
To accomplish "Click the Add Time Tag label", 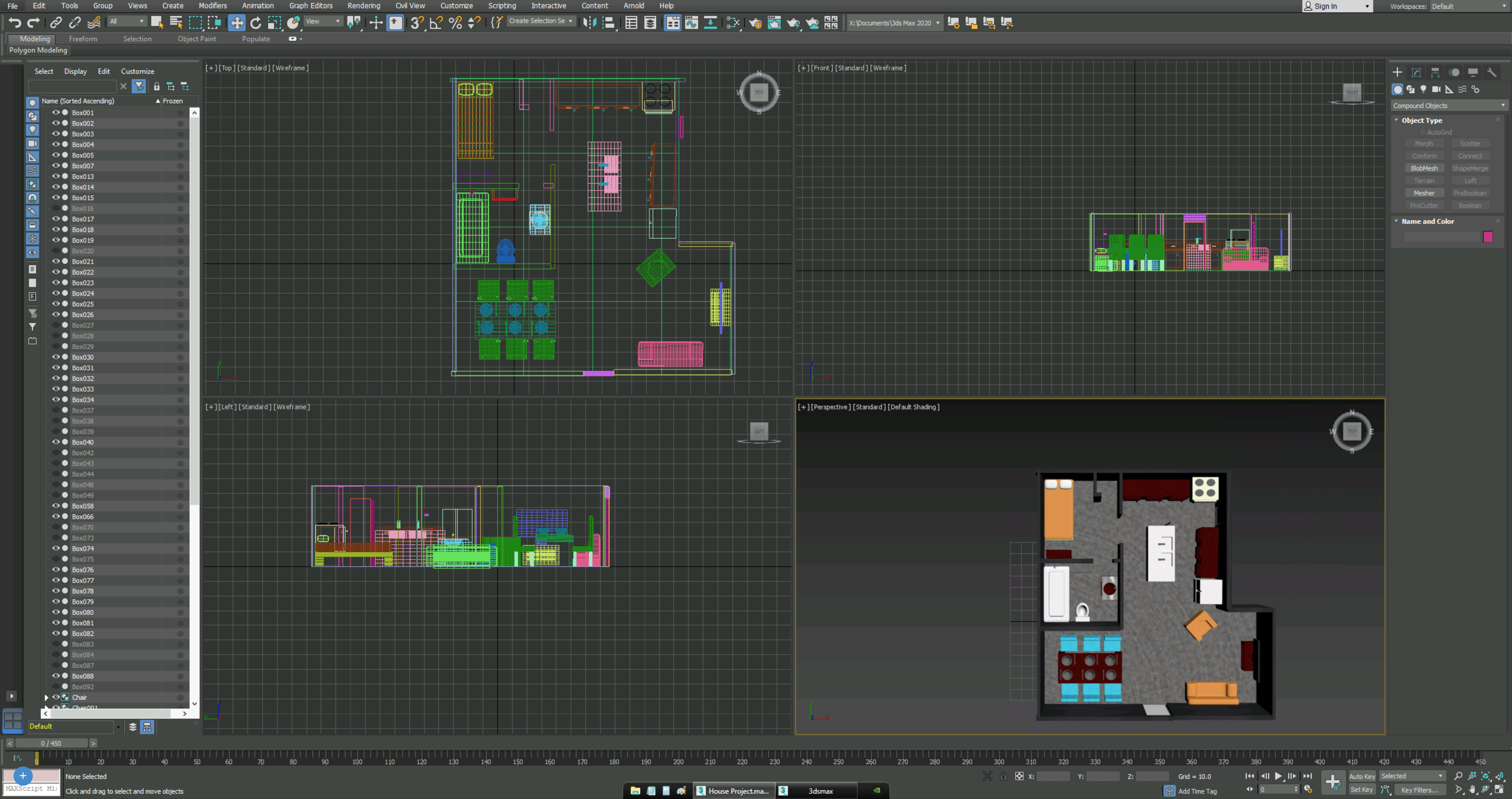I will pyautogui.click(x=1197, y=791).
